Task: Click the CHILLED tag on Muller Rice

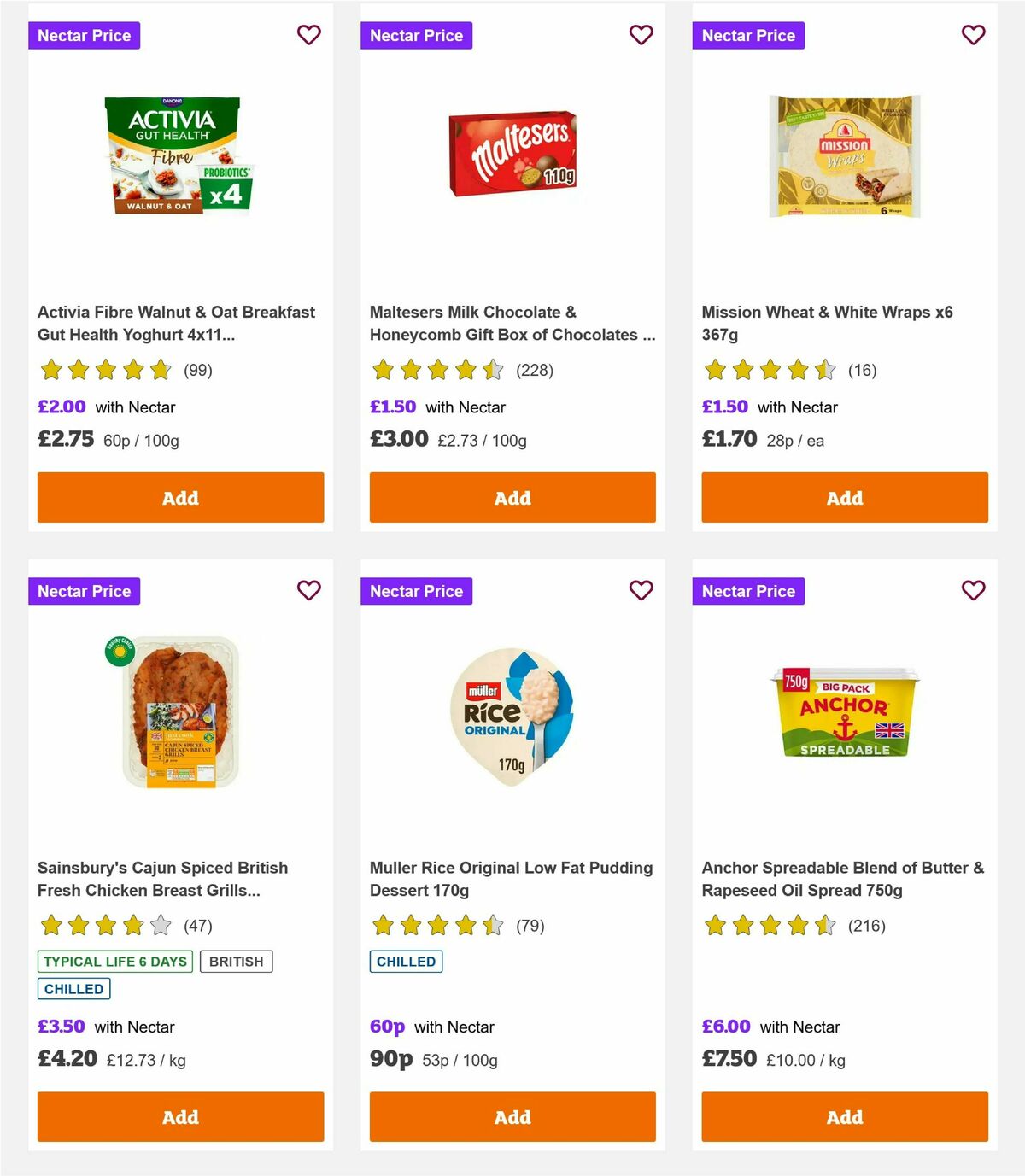Action: coord(406,961)
